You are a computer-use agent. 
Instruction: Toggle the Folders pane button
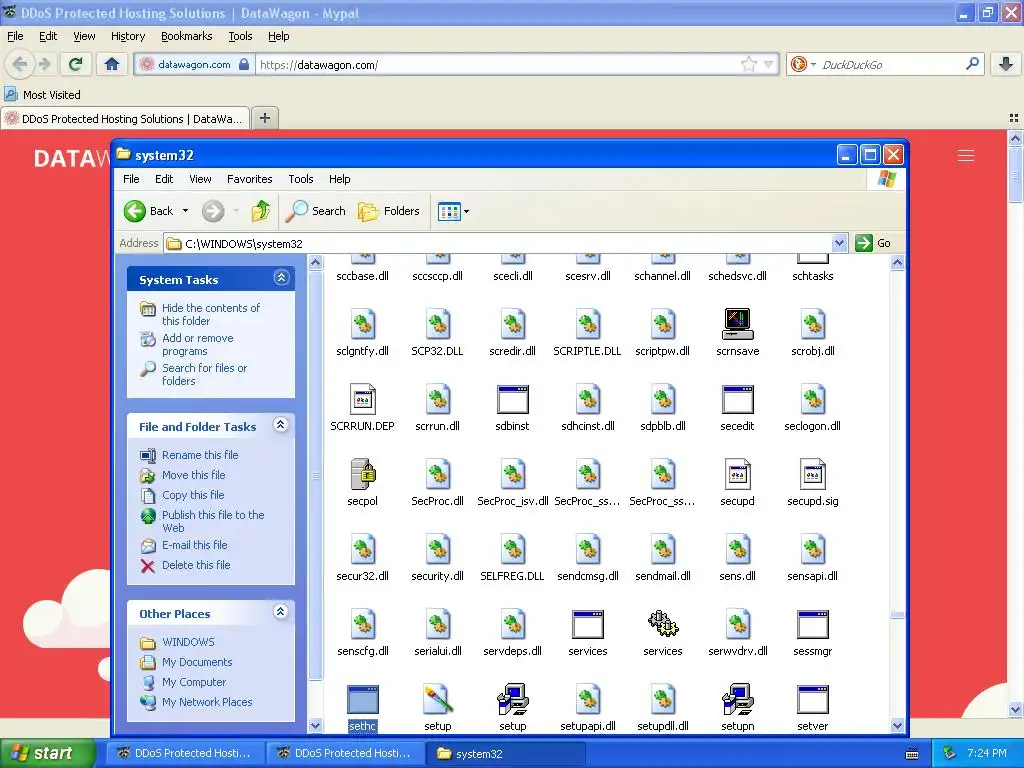click(389, 211)
